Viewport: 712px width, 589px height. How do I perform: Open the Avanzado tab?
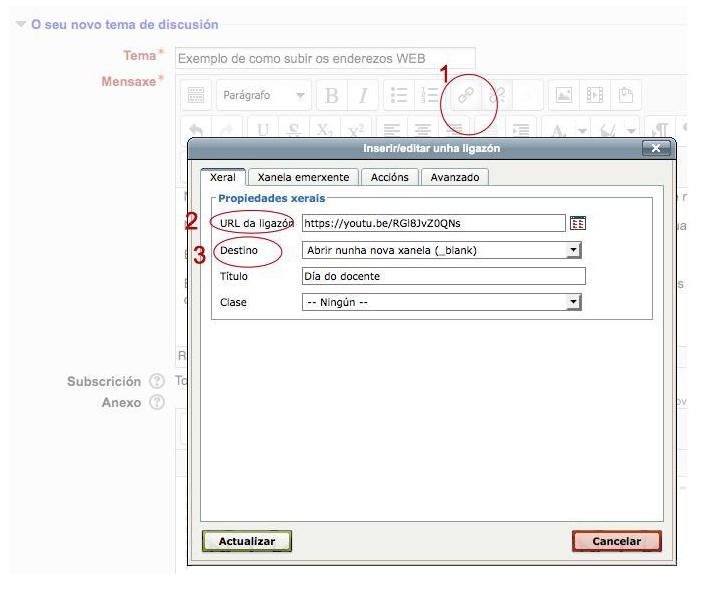(x=454, y=177)
